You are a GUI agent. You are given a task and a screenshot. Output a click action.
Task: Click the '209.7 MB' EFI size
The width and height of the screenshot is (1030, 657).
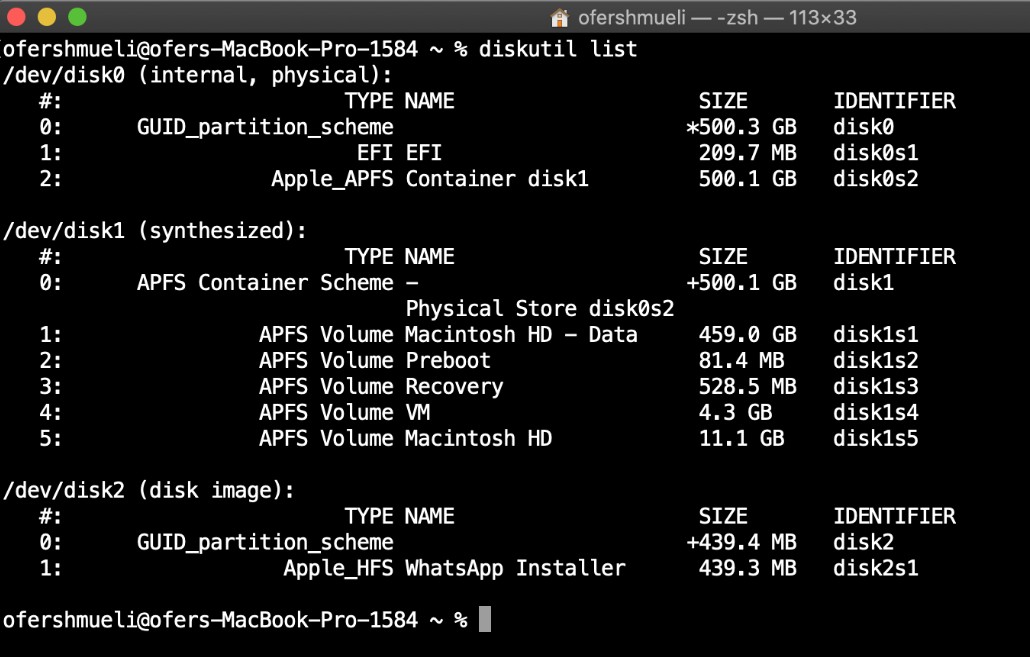748,152
